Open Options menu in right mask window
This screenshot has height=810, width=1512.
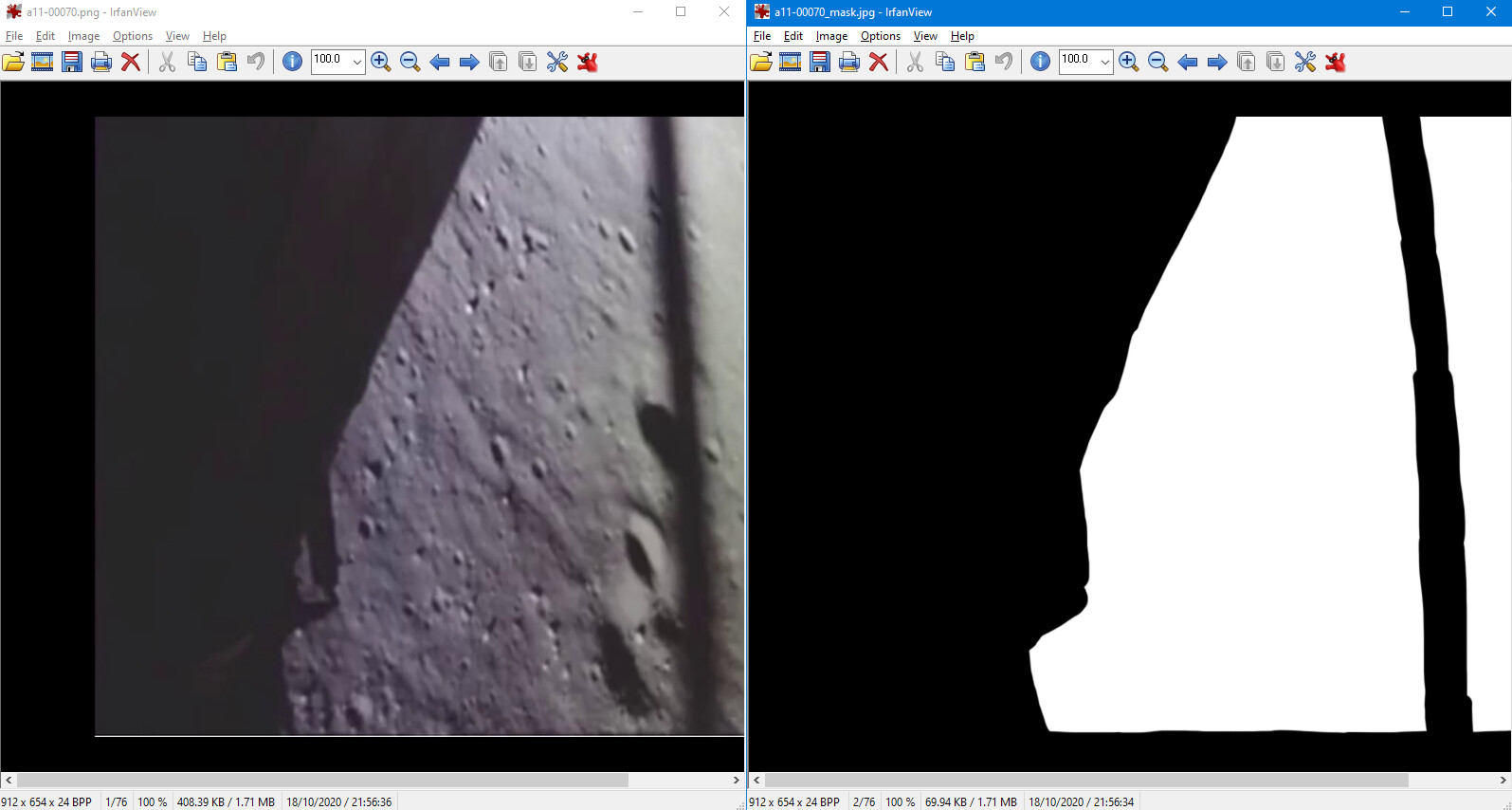coord(881,36)
